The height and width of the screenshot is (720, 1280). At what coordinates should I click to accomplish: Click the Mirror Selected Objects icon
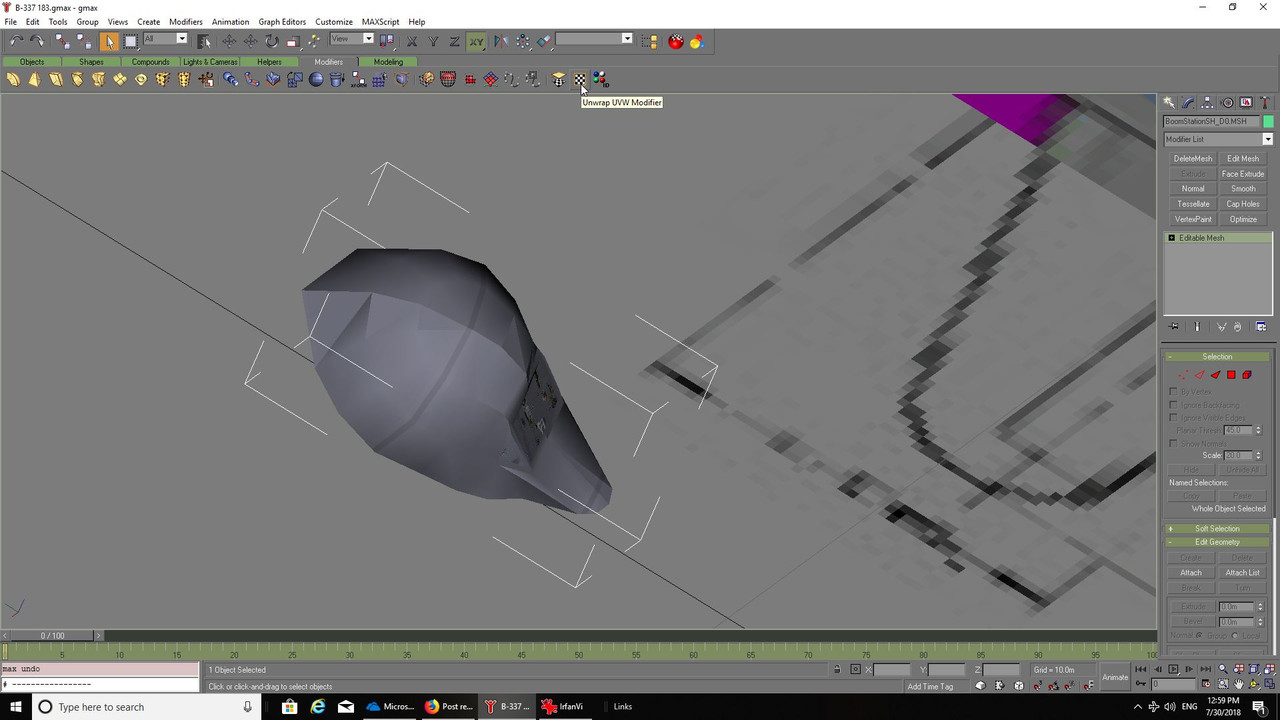(x=500, y=41)
